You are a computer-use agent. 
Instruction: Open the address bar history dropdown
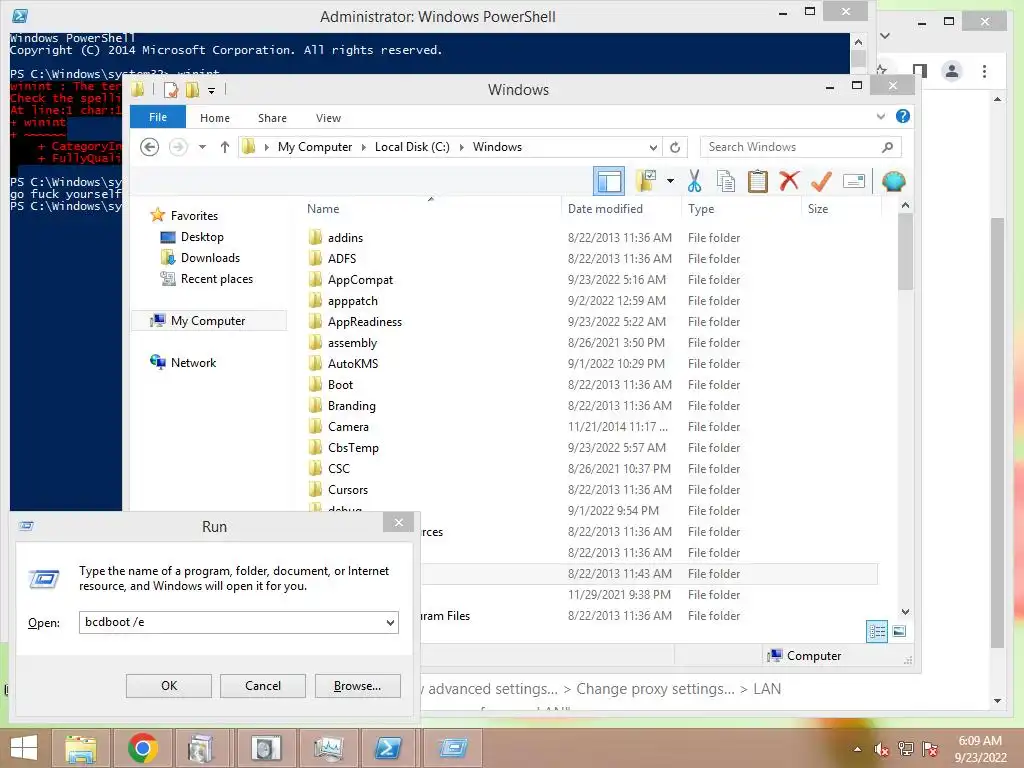click(653, 147)
